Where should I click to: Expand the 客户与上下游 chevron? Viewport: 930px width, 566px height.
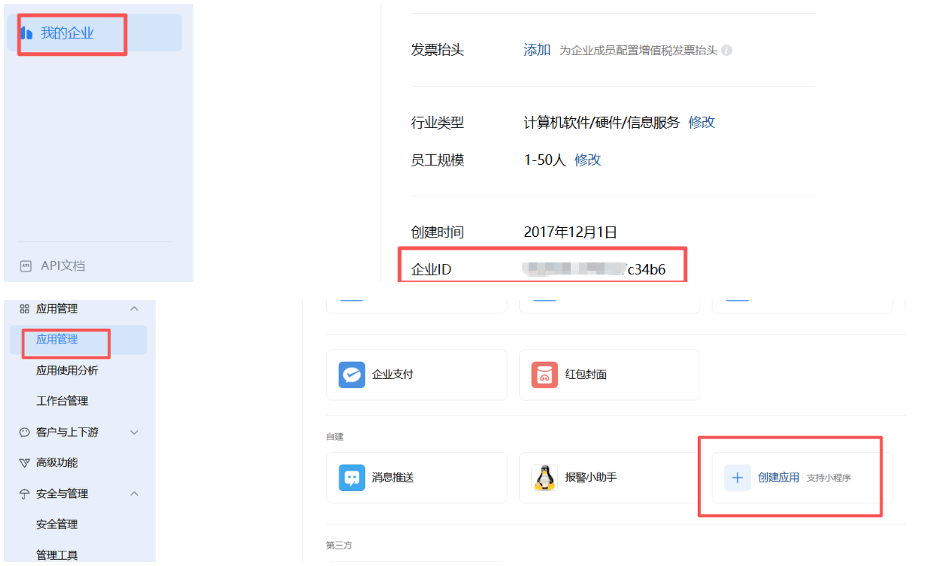[135, 432]
